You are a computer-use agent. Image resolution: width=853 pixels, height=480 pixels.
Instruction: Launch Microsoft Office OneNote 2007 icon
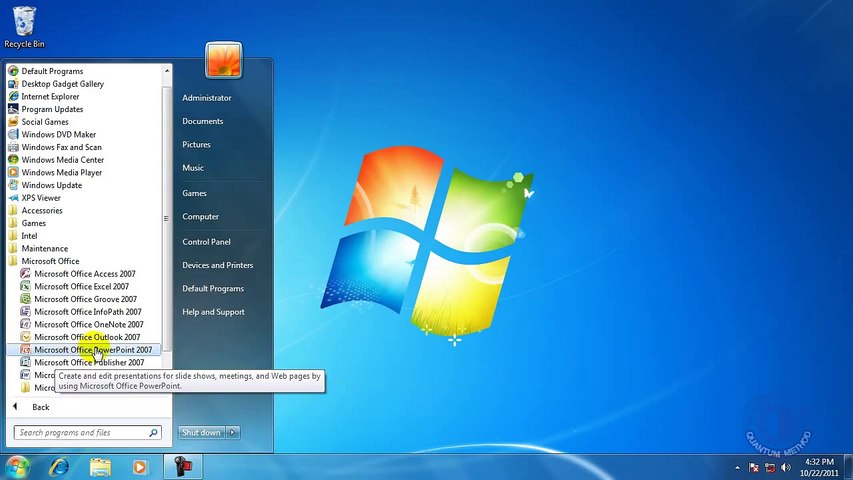[25, 324]
